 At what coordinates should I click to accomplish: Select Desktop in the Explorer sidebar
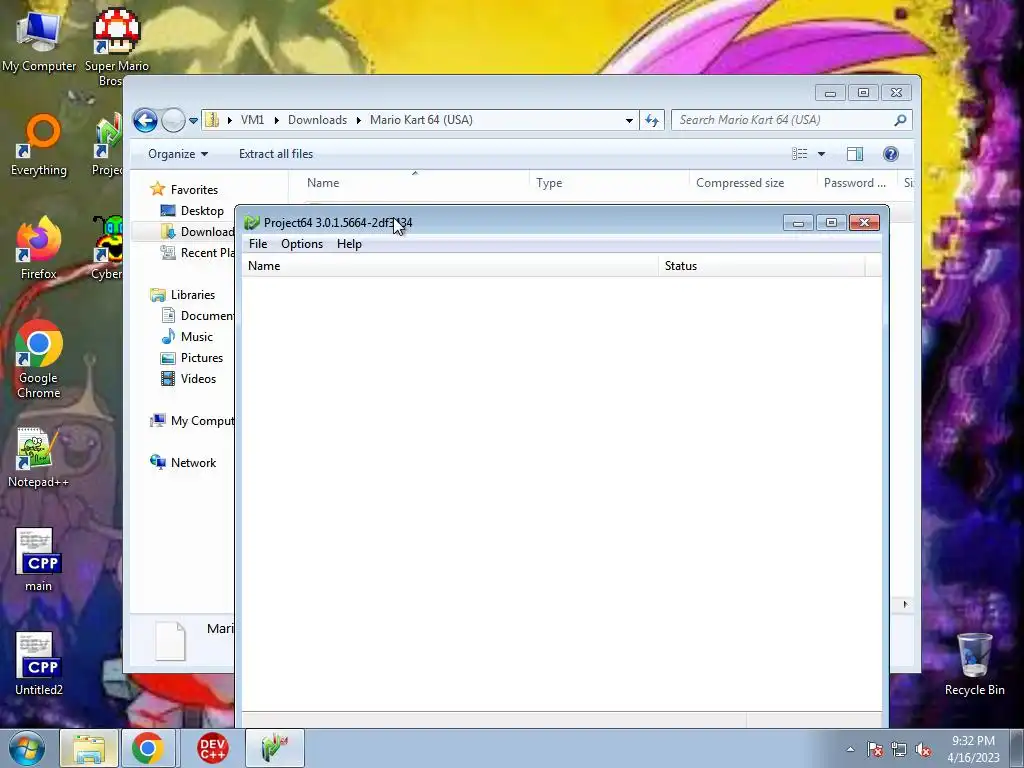(202, 211)
